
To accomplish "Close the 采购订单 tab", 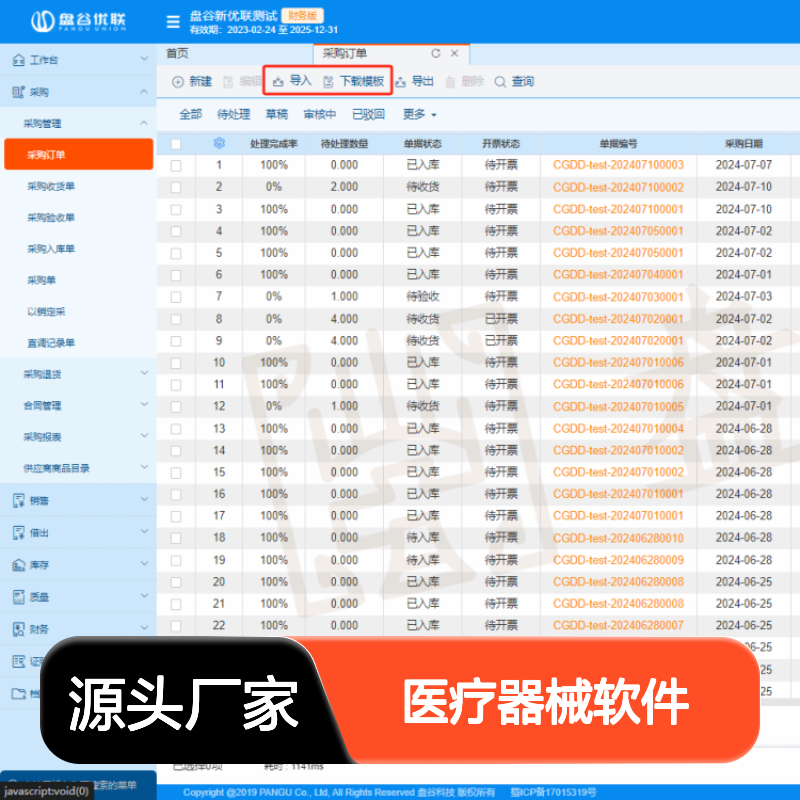I will (x=454, y=53).
